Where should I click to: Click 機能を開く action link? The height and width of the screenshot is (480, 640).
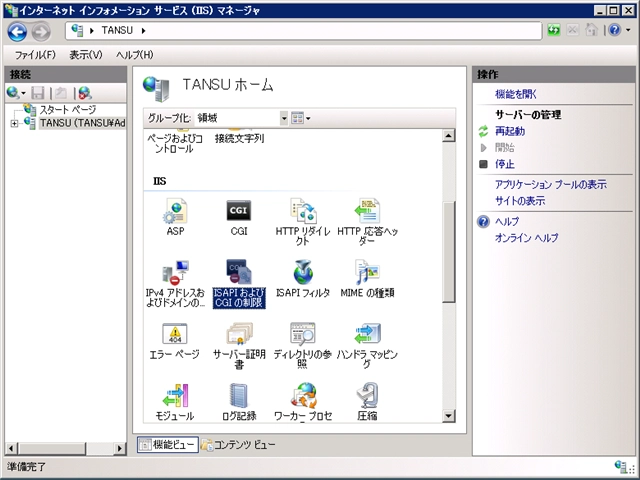pos(516,94)
